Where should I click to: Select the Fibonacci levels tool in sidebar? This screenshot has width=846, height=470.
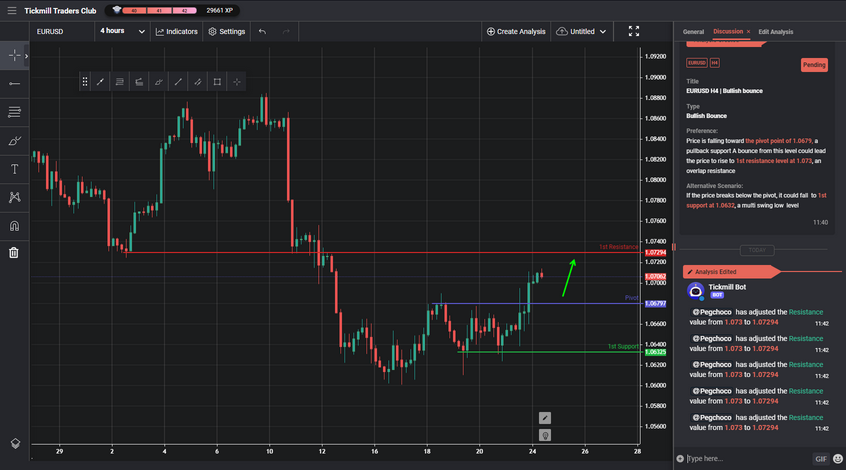point(15,112)
